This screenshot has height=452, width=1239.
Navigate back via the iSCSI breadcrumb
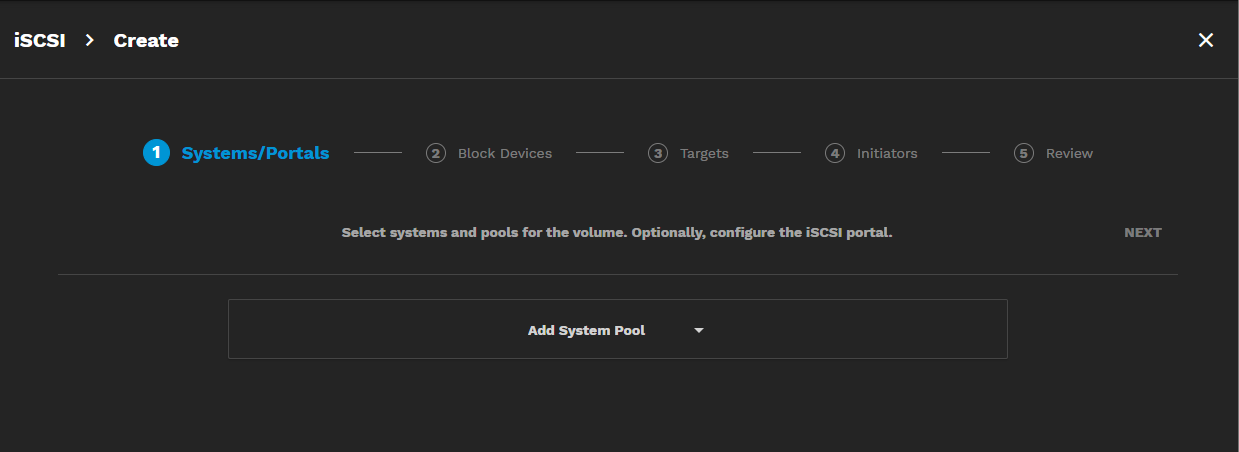(39, 40)
